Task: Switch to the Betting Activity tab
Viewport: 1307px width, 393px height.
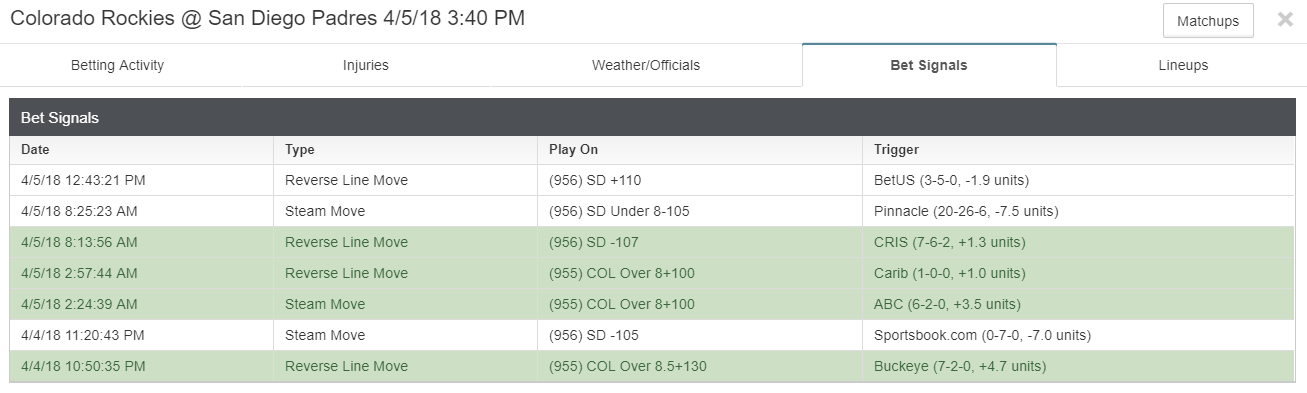Action: coord(117,65)
